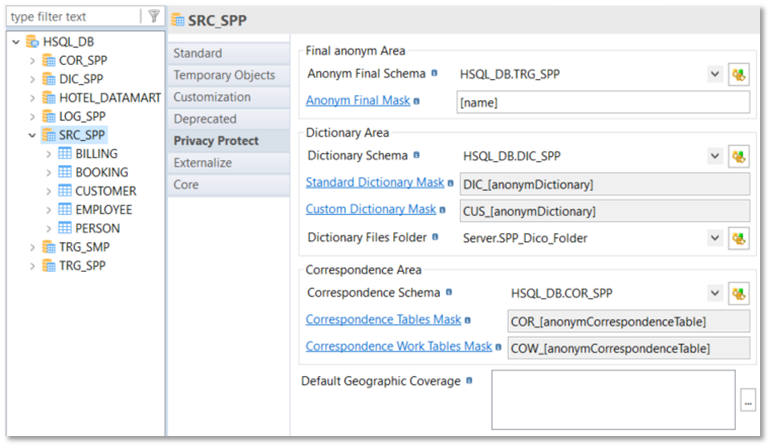Click the TRG_SMP schema icon
Screen dimensions: 771x447
click(49, 247)
